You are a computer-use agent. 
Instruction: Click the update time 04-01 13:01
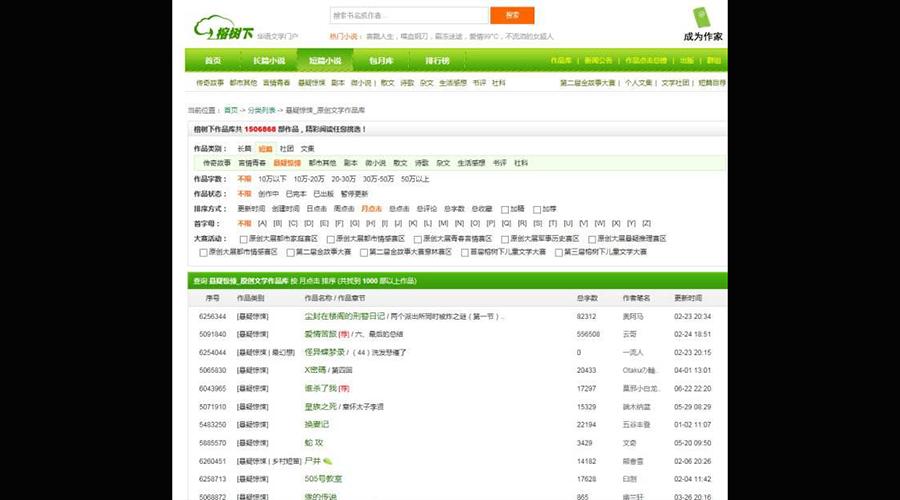tap(692, 370)
